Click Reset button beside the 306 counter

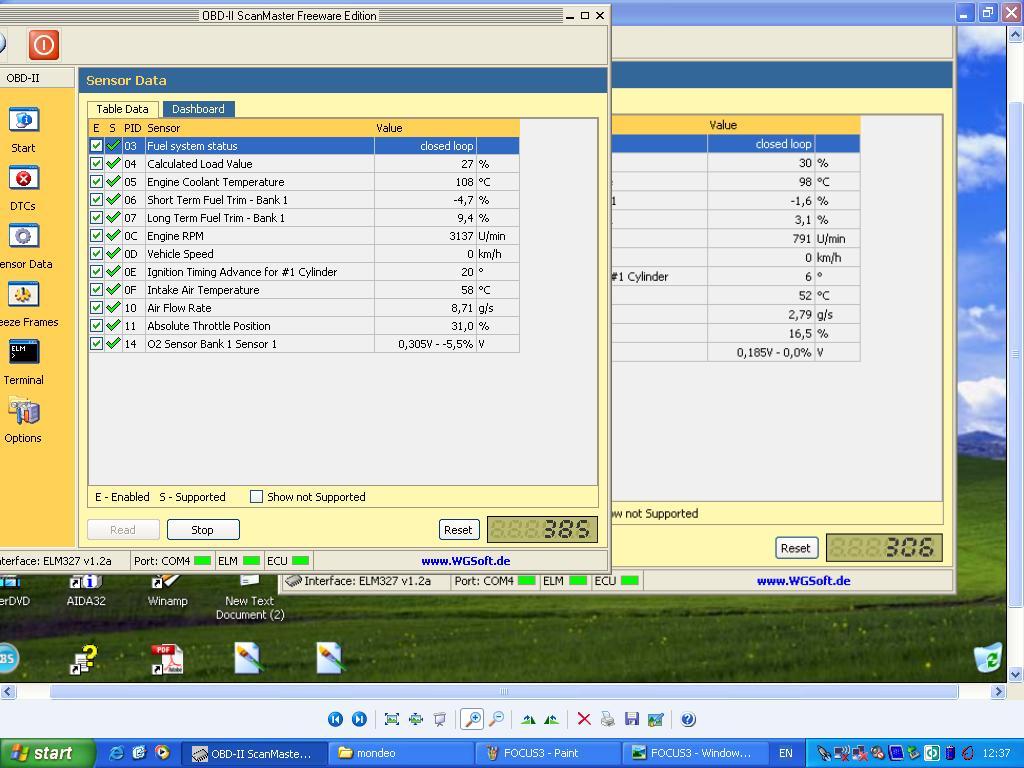pyautogui.click(x=796, y=548)
